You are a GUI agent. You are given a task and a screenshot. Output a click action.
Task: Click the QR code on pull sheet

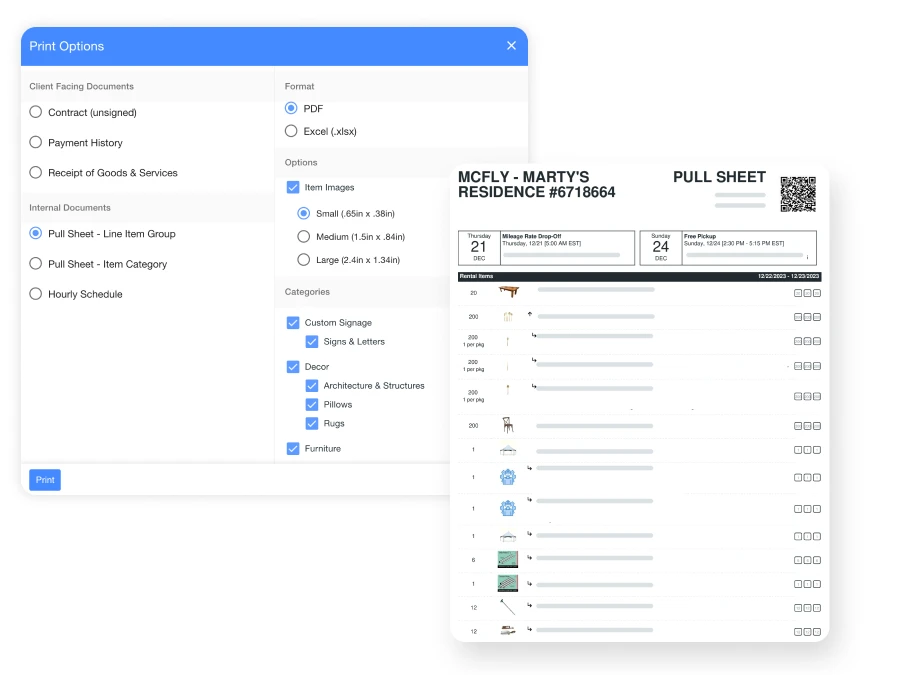tap(798, 194)
